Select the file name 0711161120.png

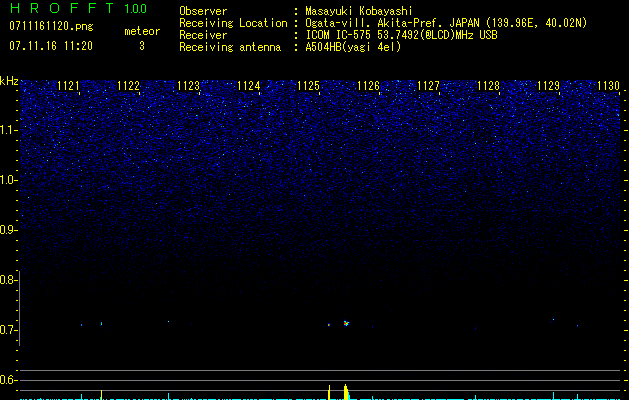tap(51, 27)
